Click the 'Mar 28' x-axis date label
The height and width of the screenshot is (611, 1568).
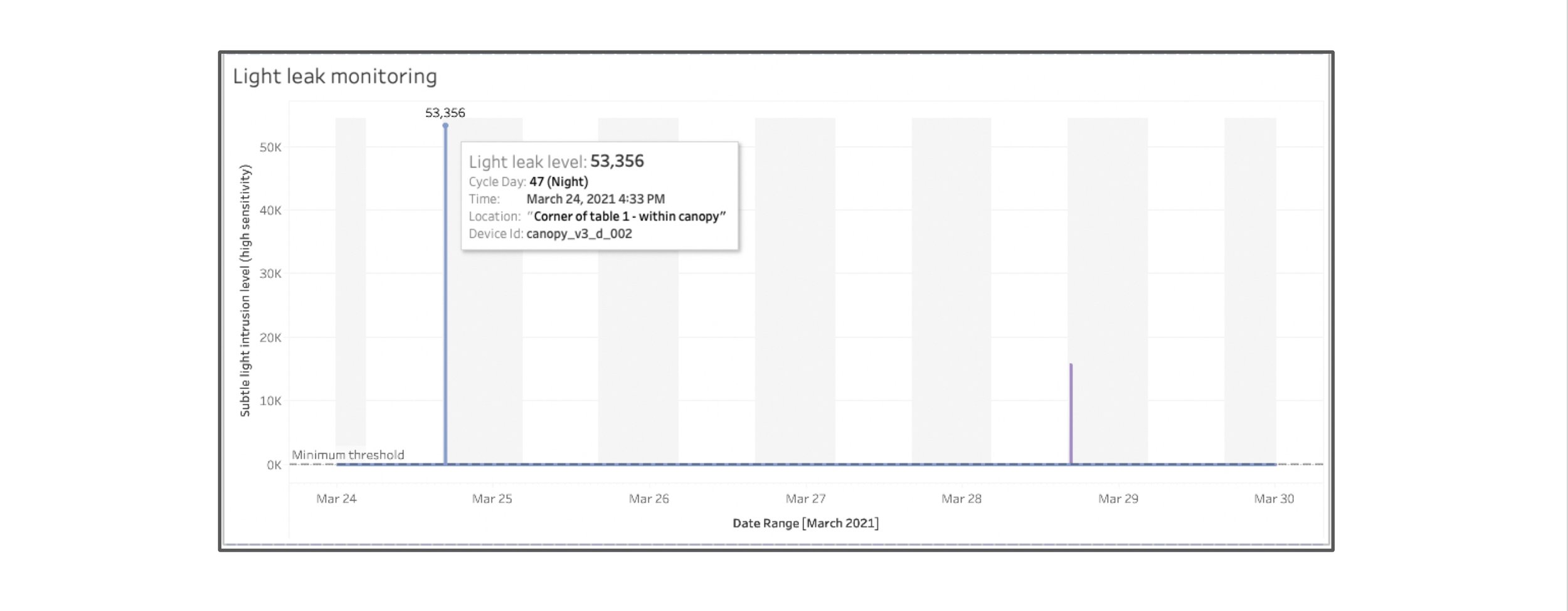click(961, 499)
